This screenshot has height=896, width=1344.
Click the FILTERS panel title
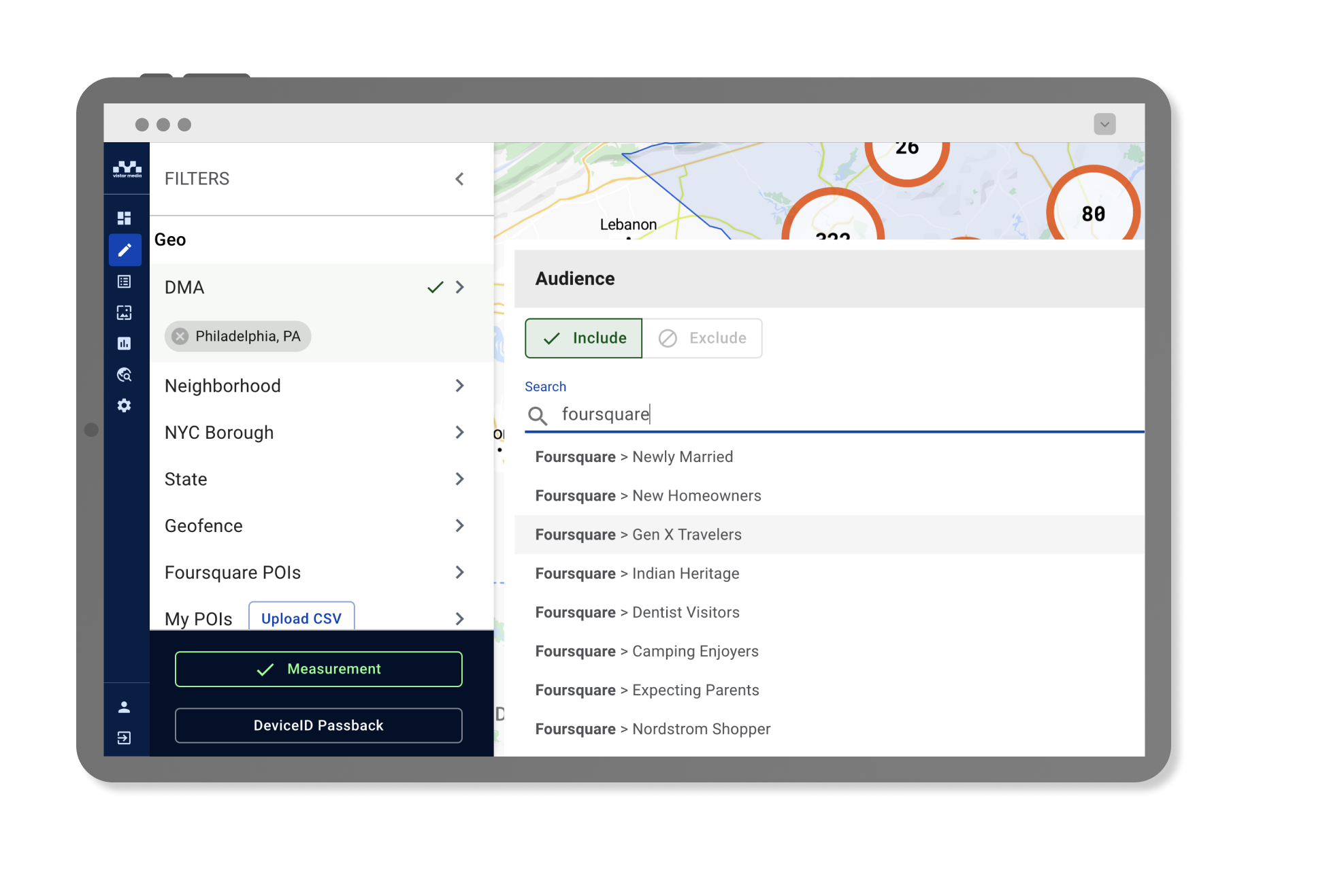197,179
